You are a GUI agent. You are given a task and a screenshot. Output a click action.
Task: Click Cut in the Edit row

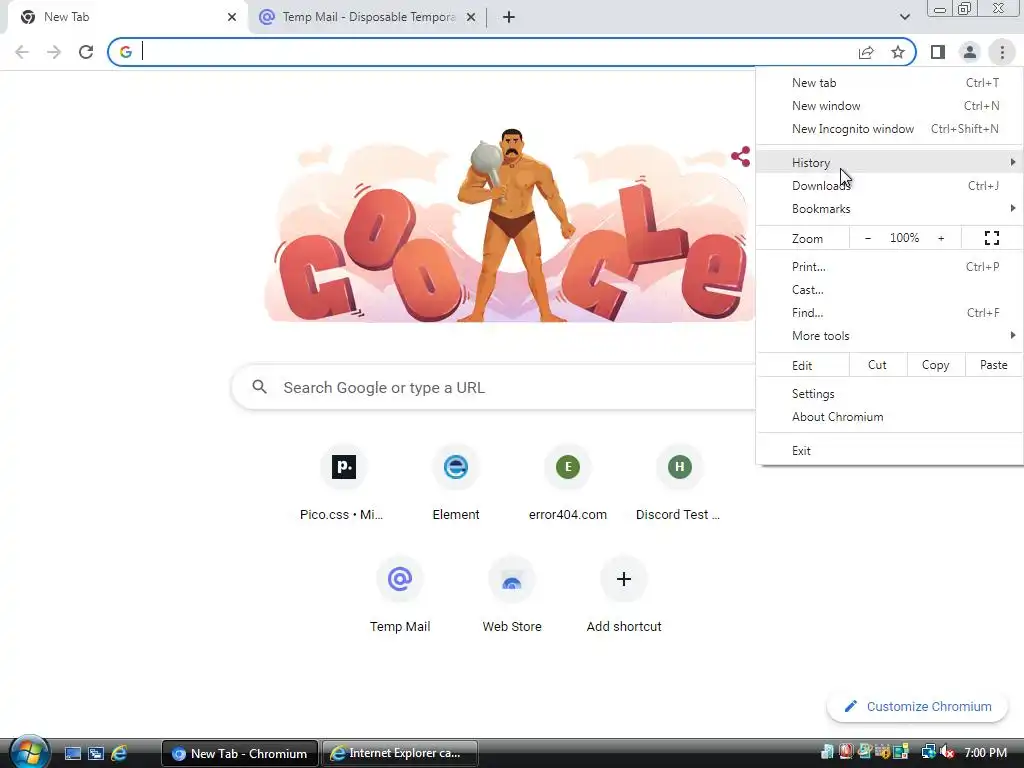point(878,365)
